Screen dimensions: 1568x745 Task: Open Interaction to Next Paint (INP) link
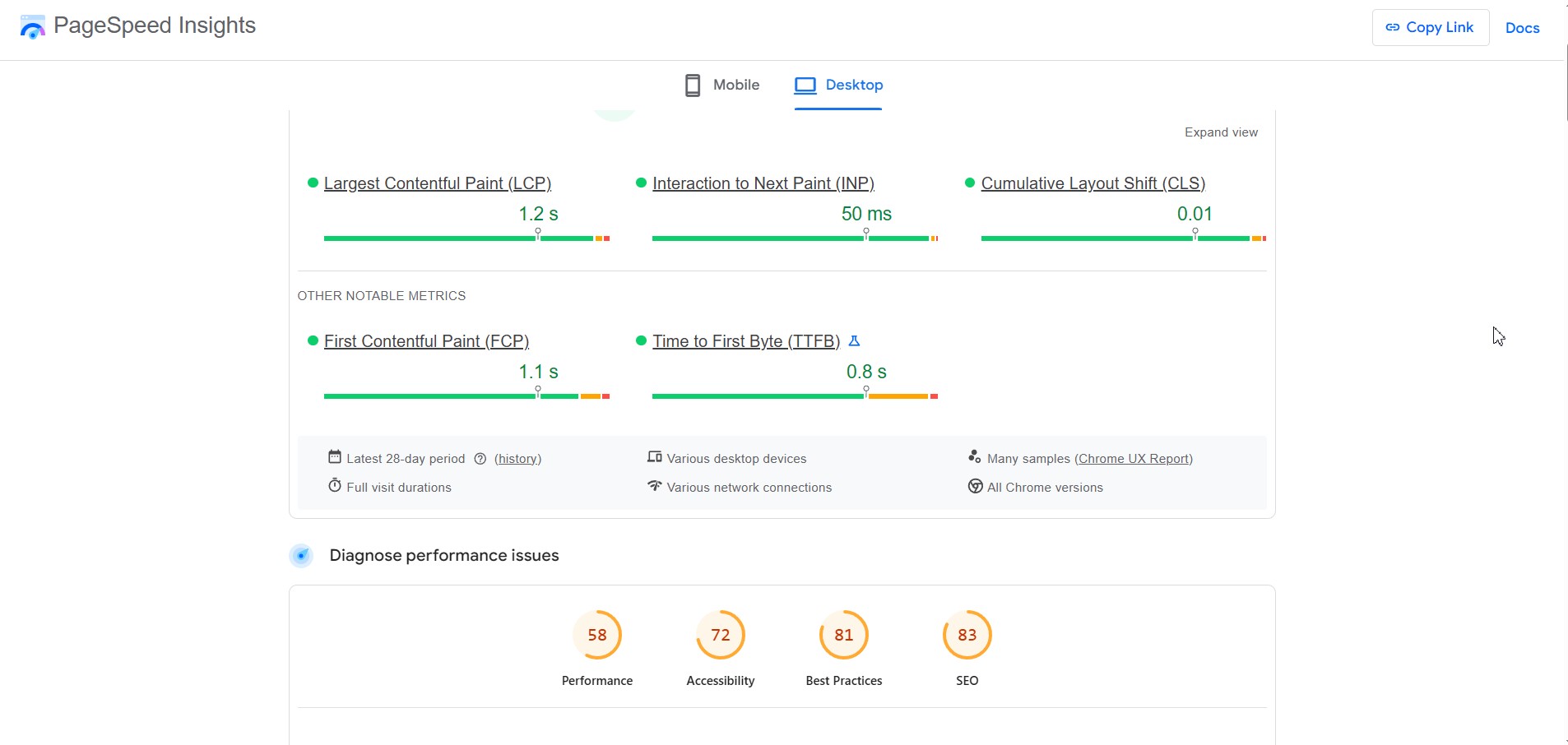point(763,183)
